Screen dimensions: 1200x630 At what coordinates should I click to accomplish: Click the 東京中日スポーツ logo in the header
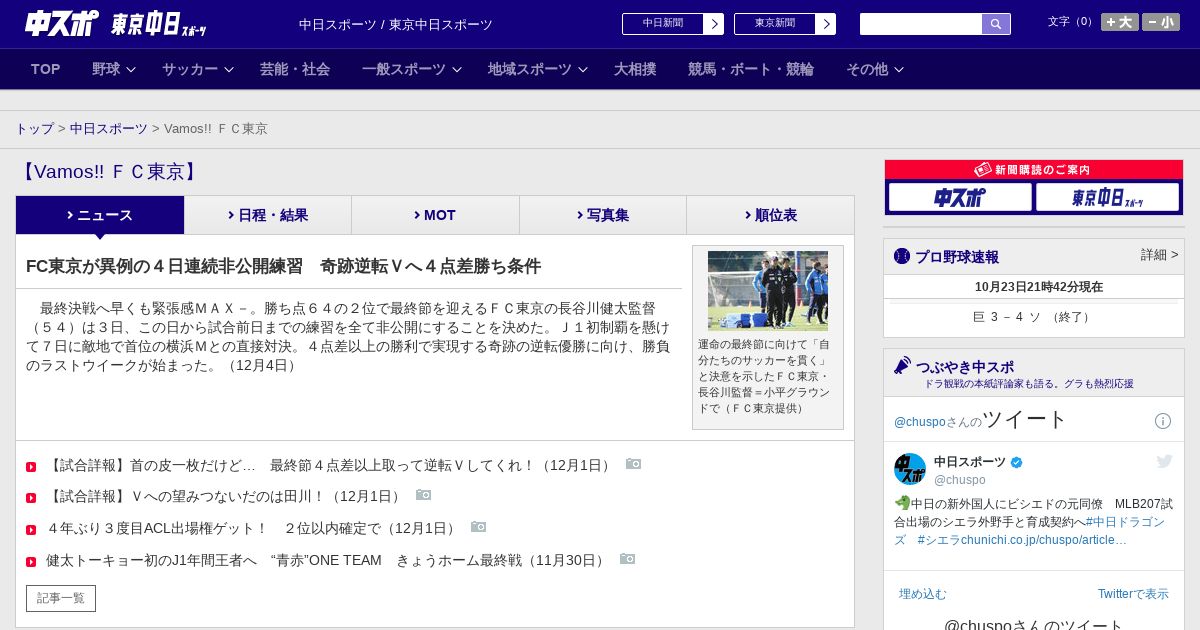[x=158, y=24]
